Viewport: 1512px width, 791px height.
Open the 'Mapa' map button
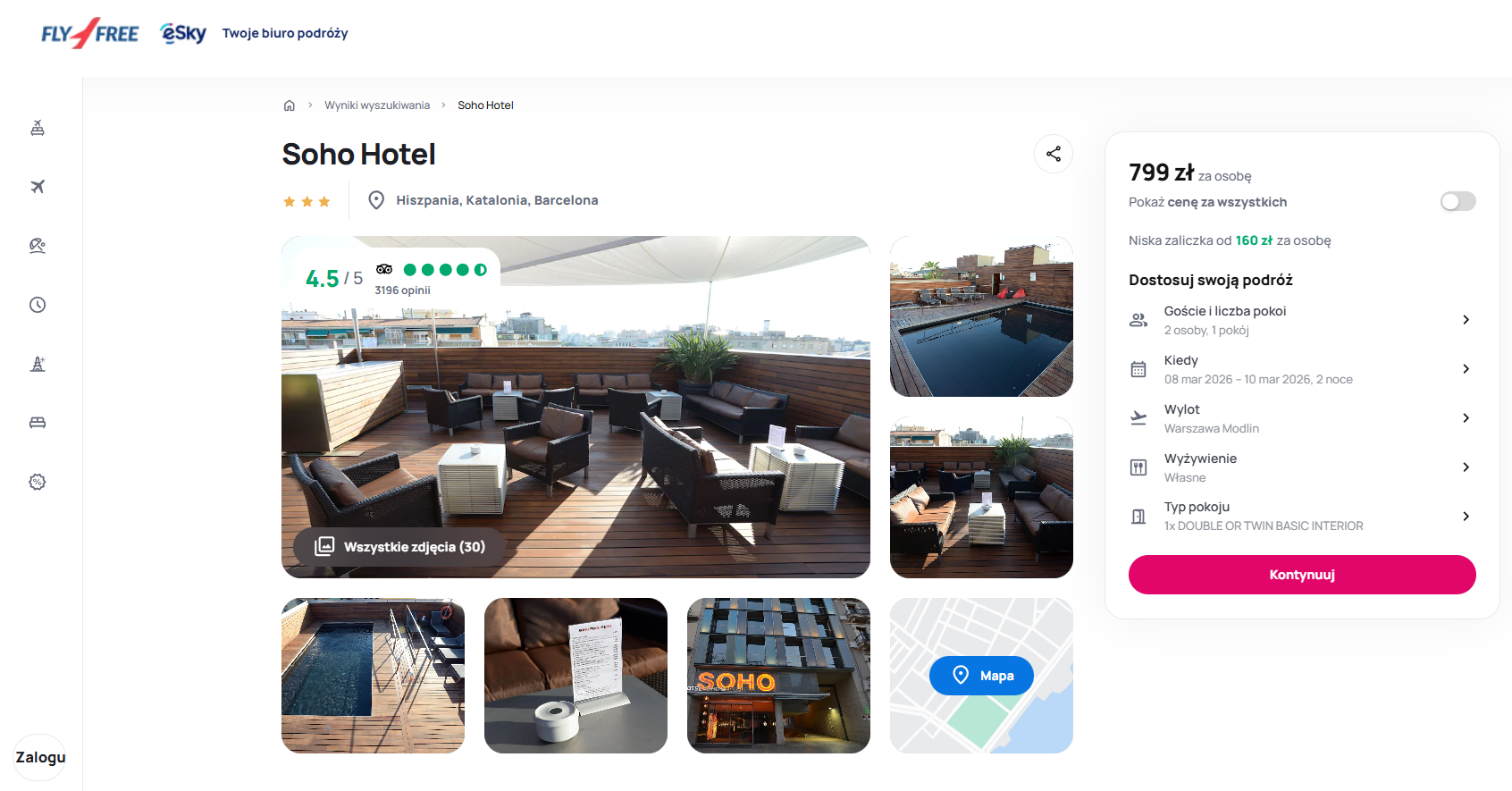(x=981, y=676)
